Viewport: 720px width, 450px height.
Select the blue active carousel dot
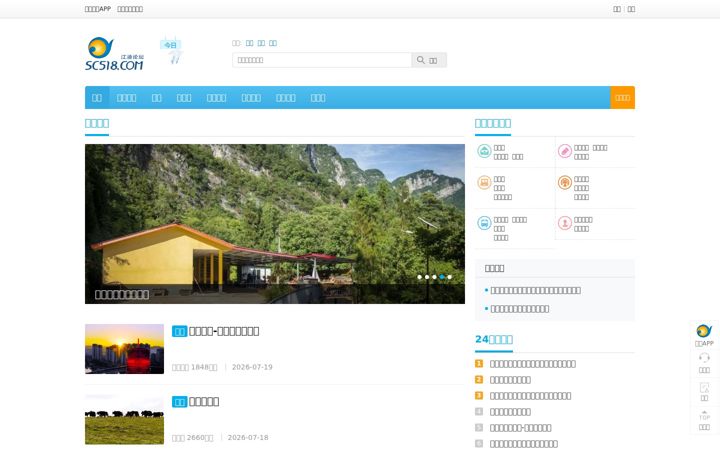442,277
